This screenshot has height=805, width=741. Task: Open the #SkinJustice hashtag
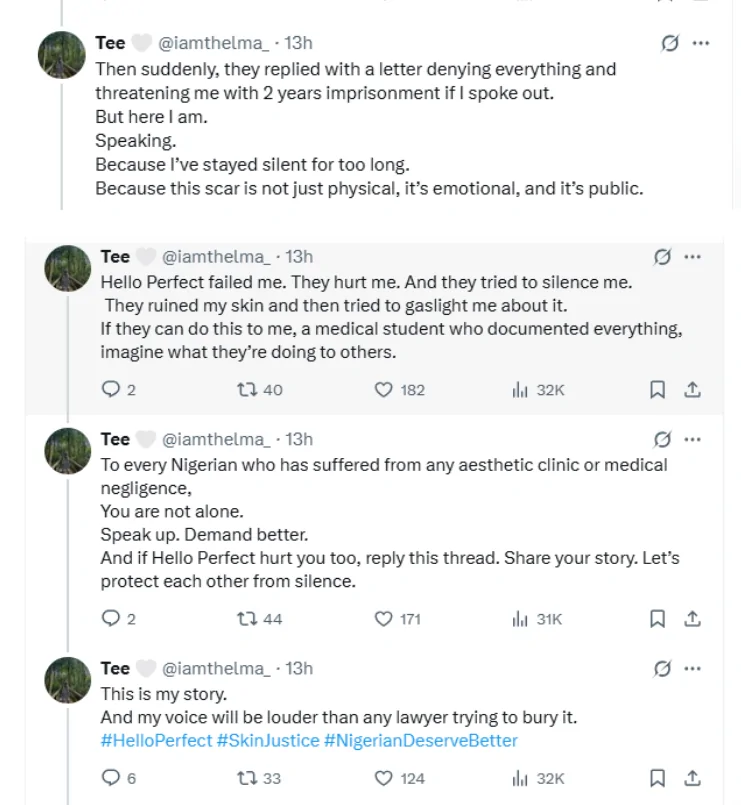268,741
